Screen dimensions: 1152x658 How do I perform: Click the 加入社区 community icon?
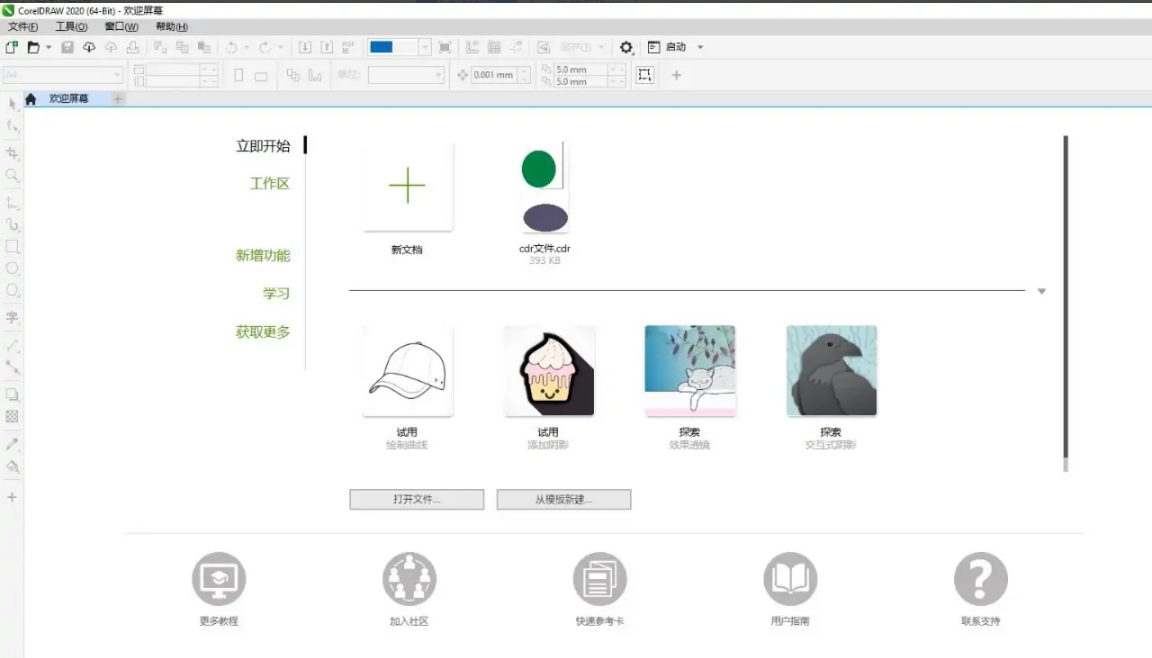(x=409, y=579)
